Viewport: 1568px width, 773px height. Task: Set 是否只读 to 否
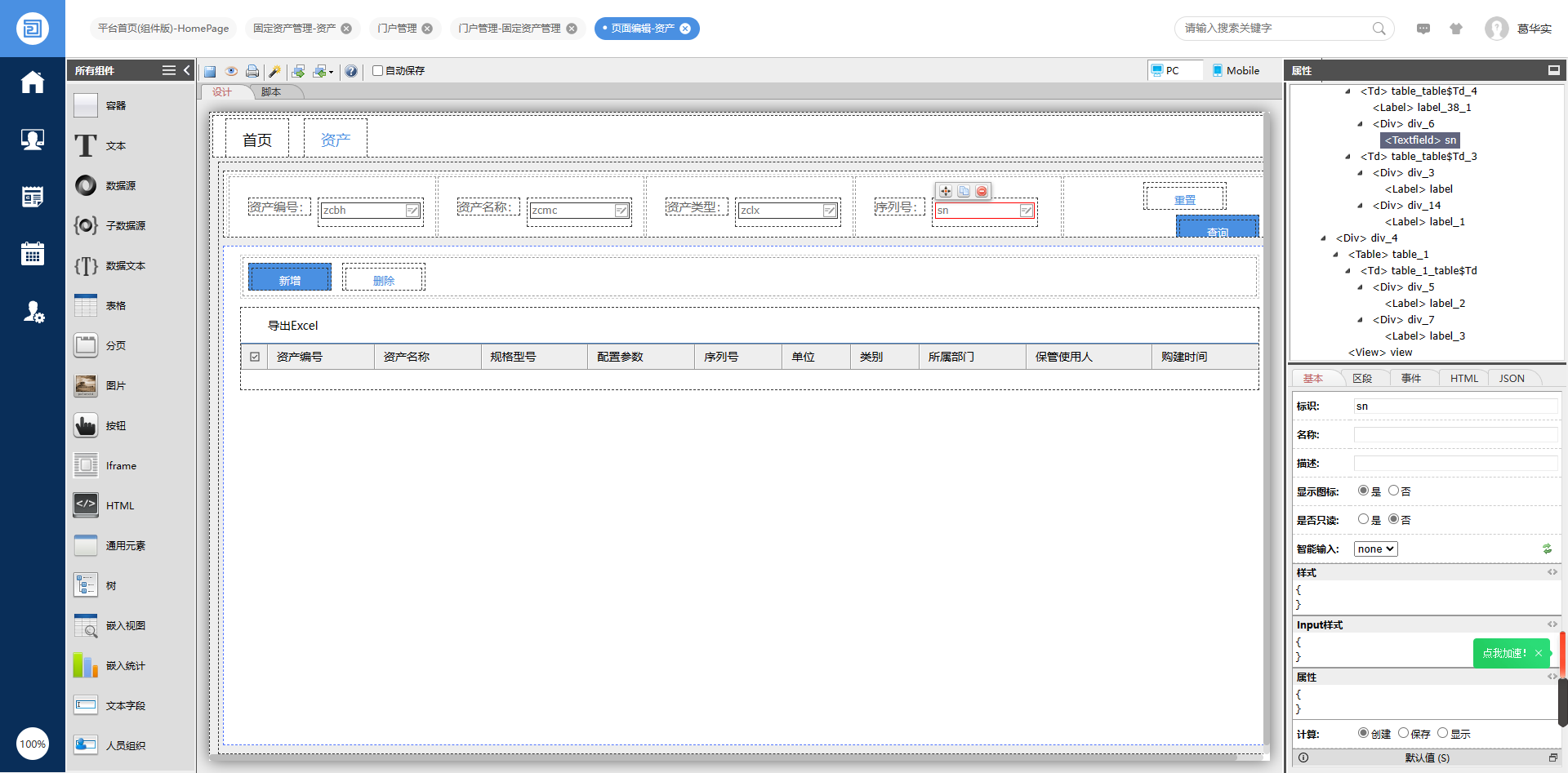coord(1393,519)
